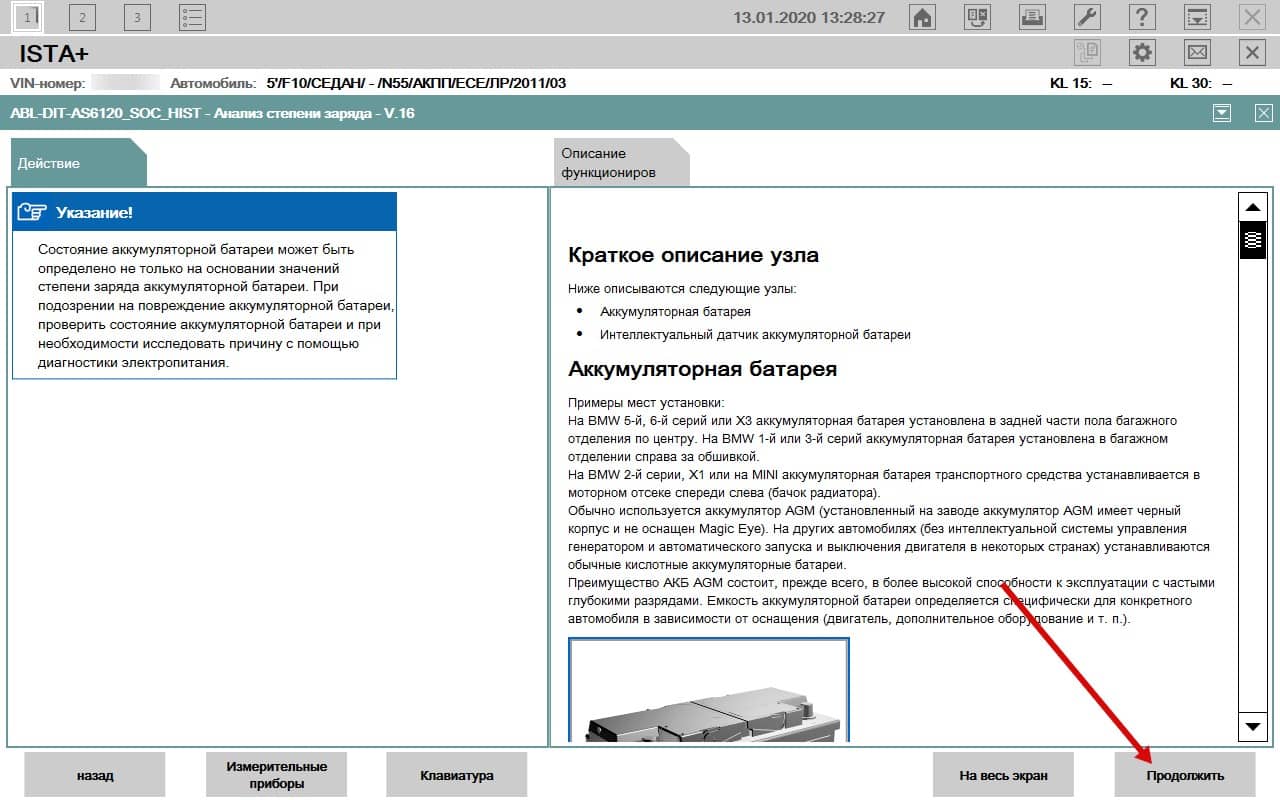Collapse the ABL procedure header dropdown
Screen dimensions: 1280x800
[x=1222, y=113]
